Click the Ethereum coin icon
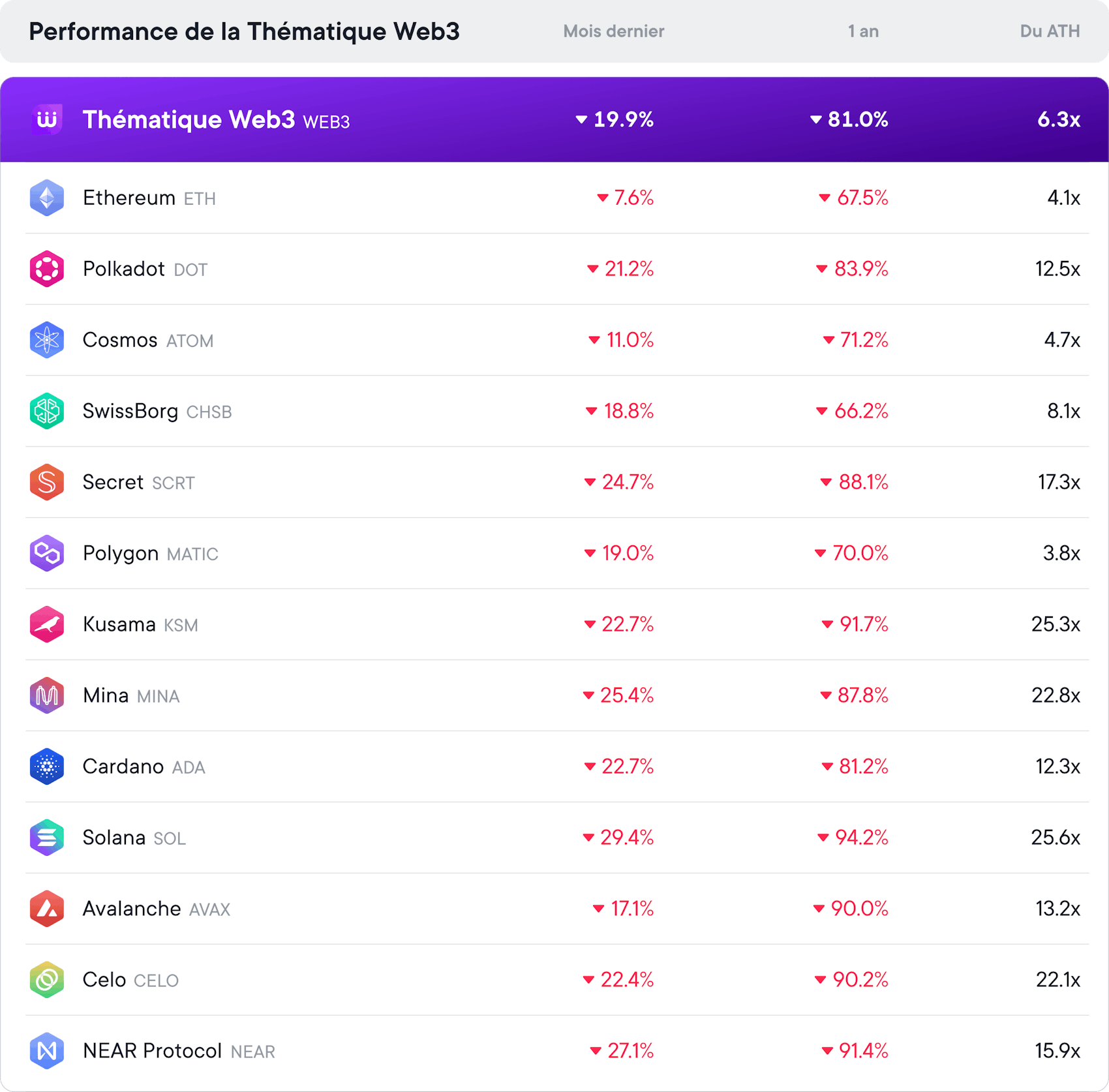The image size is (1109, 1092). [x=47, y=198]
